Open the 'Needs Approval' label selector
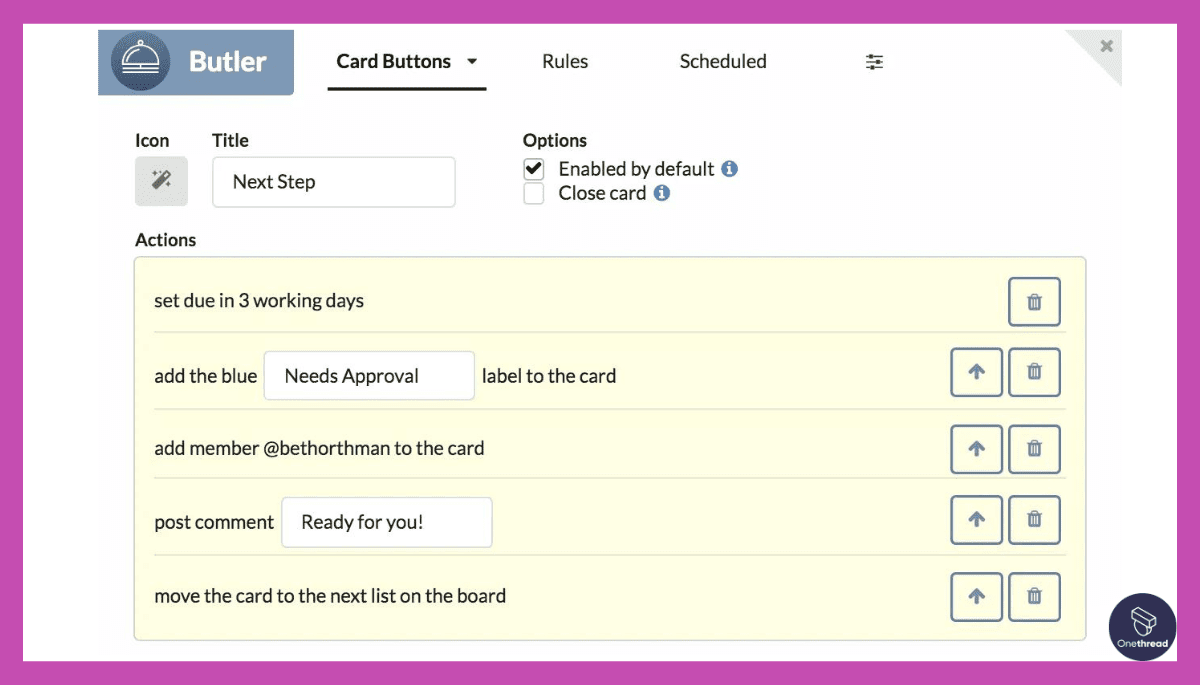The image size is (1200, 685). (x=368, y=375)
